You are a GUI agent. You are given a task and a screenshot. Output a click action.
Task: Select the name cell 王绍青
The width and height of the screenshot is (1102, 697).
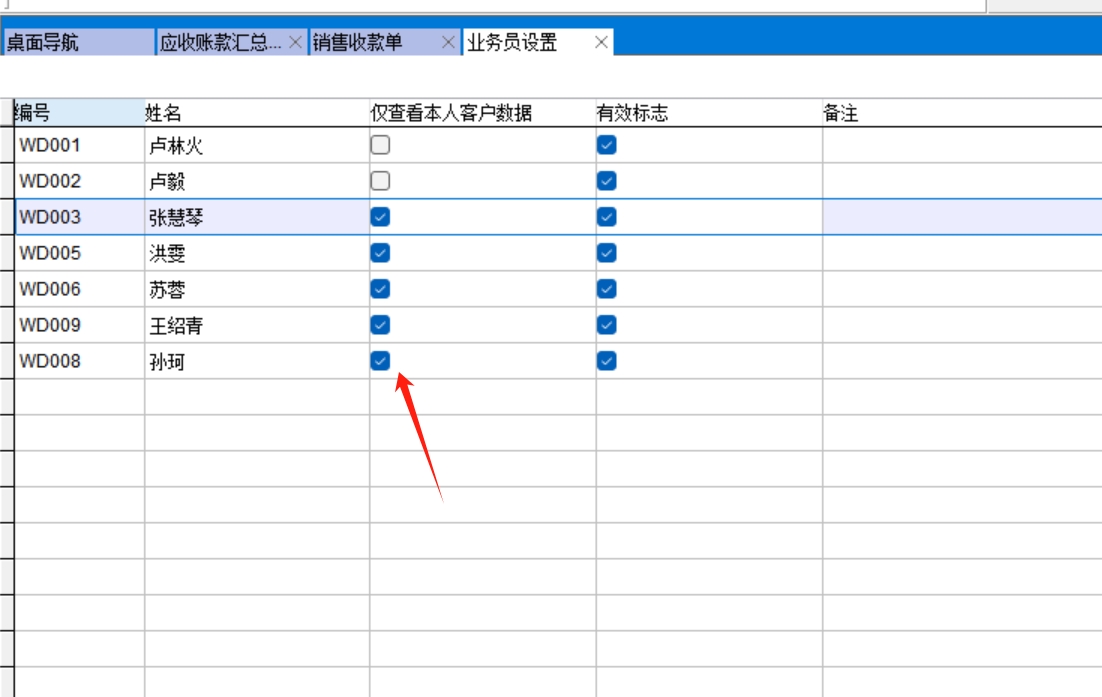pyautogui.click(x=256, y=325)
